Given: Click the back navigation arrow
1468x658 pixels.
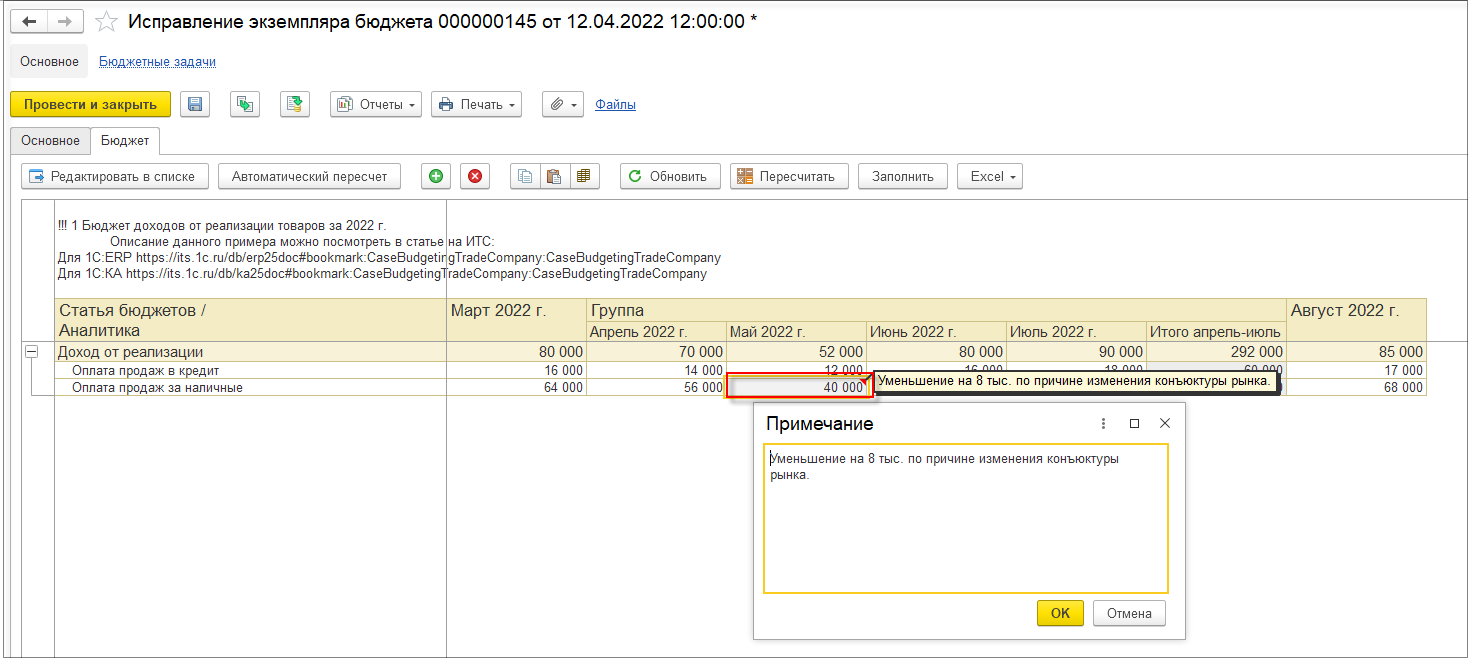Looking at the screenshot, I should [x=30, y=21].
